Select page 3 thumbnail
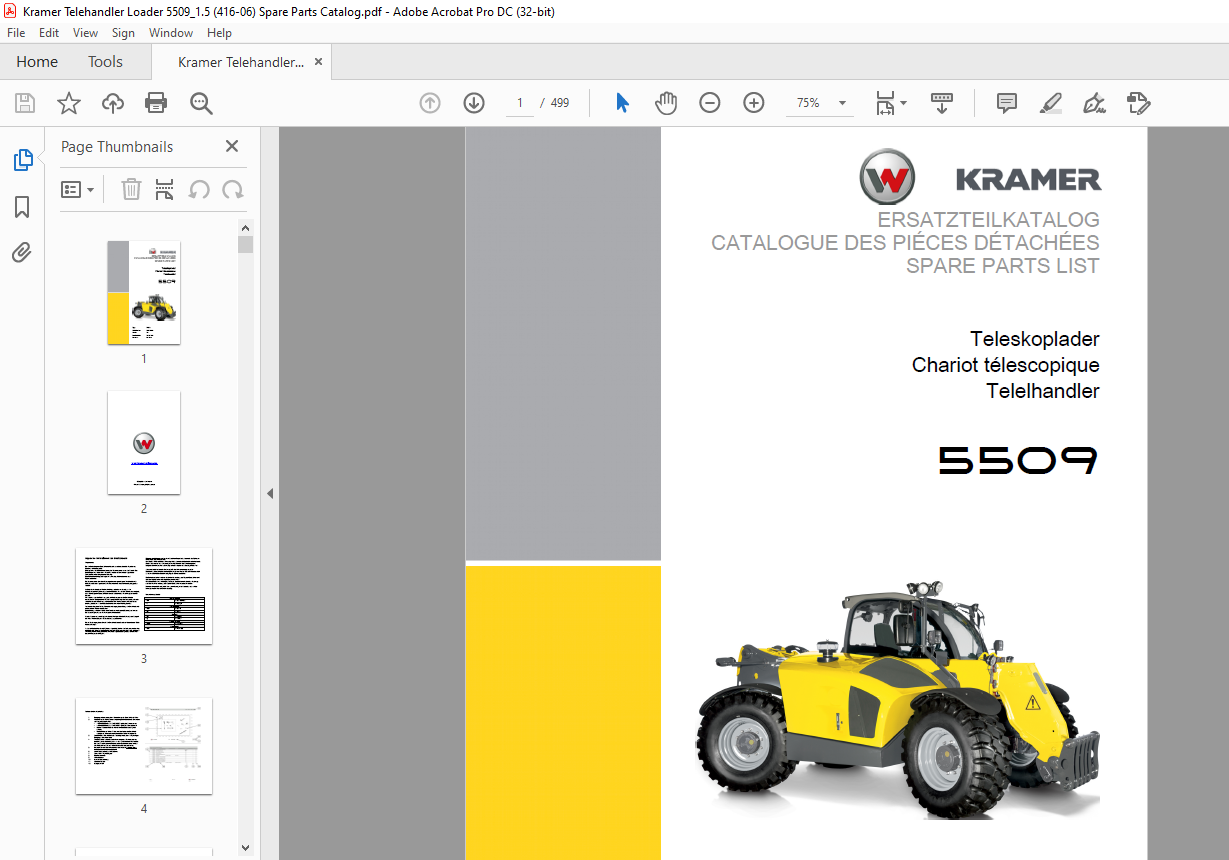Screen dimensions: 1229x860 coord(144,596)
